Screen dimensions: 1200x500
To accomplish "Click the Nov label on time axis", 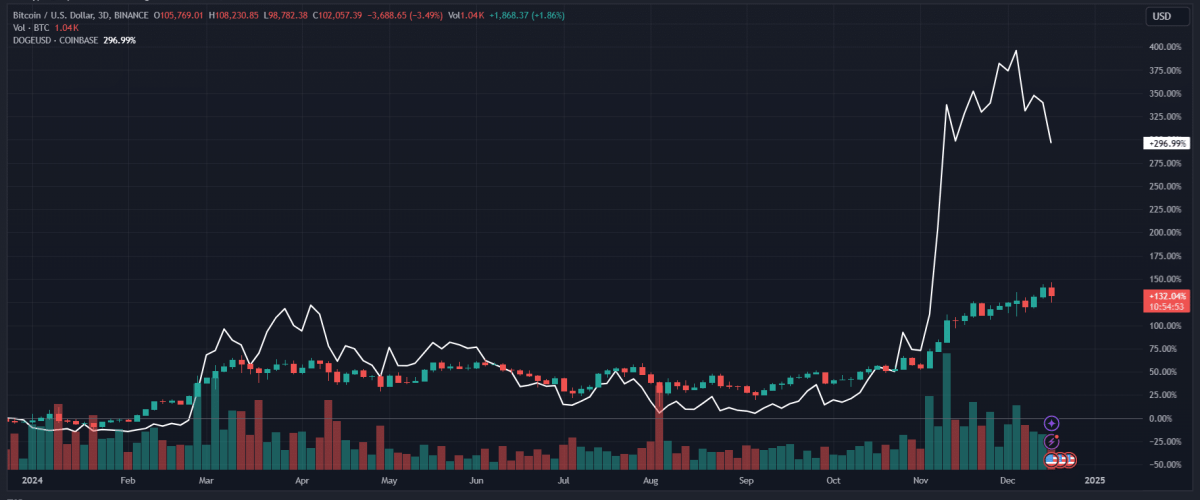I will pyautogui.click(x=920, y=481).
